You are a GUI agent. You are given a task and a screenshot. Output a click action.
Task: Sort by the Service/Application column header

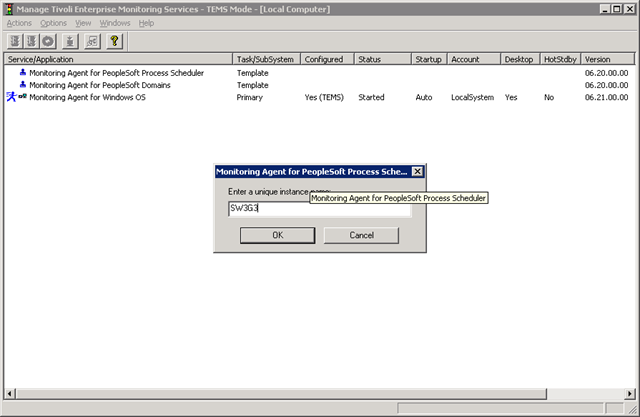[x=118, y=59]
